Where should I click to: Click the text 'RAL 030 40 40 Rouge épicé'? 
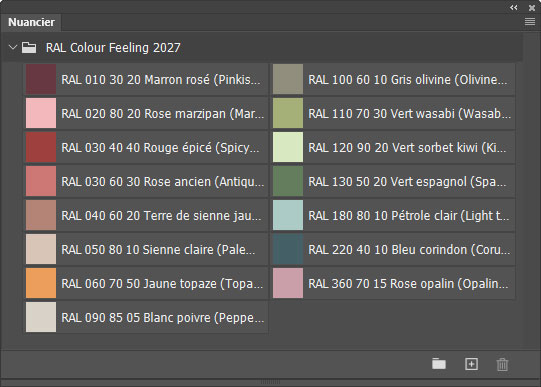click(136, 148)
